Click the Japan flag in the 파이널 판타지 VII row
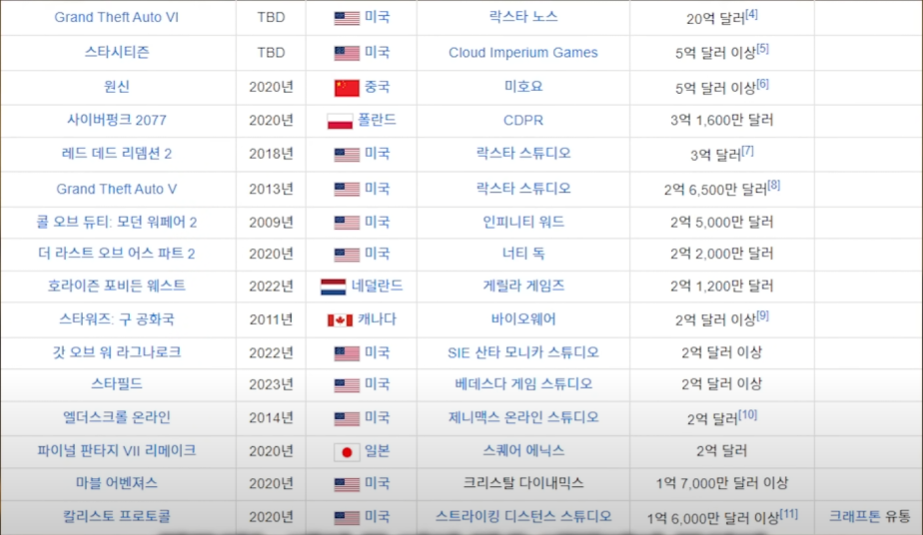 [347, 452]
